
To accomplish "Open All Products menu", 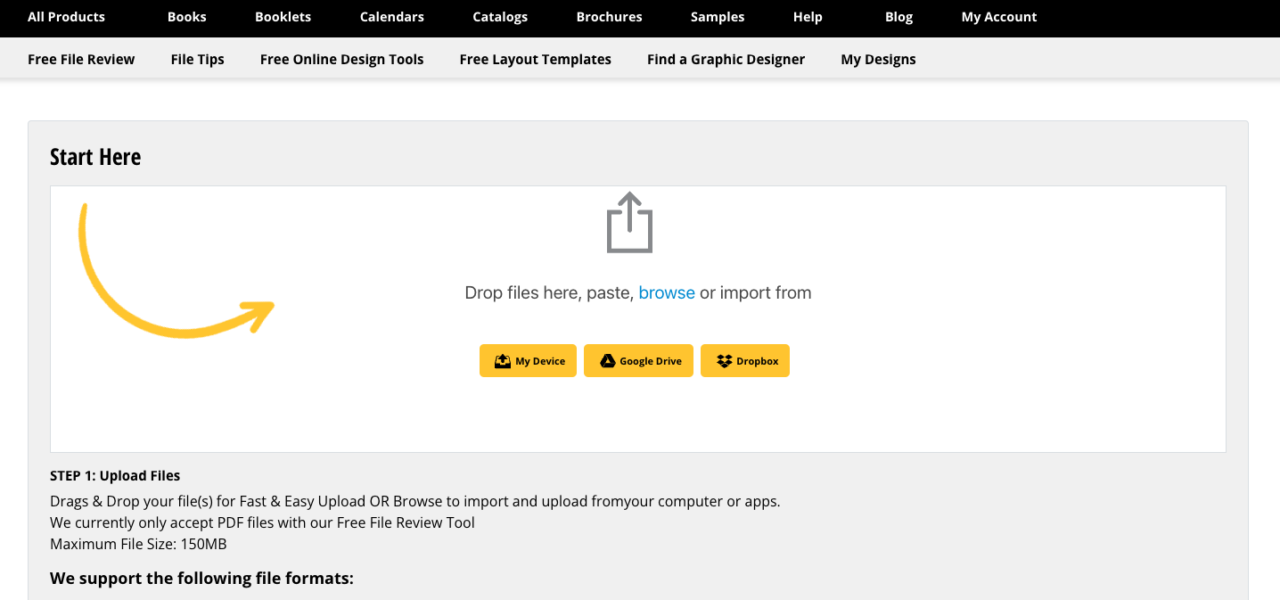I will [66, 17].
